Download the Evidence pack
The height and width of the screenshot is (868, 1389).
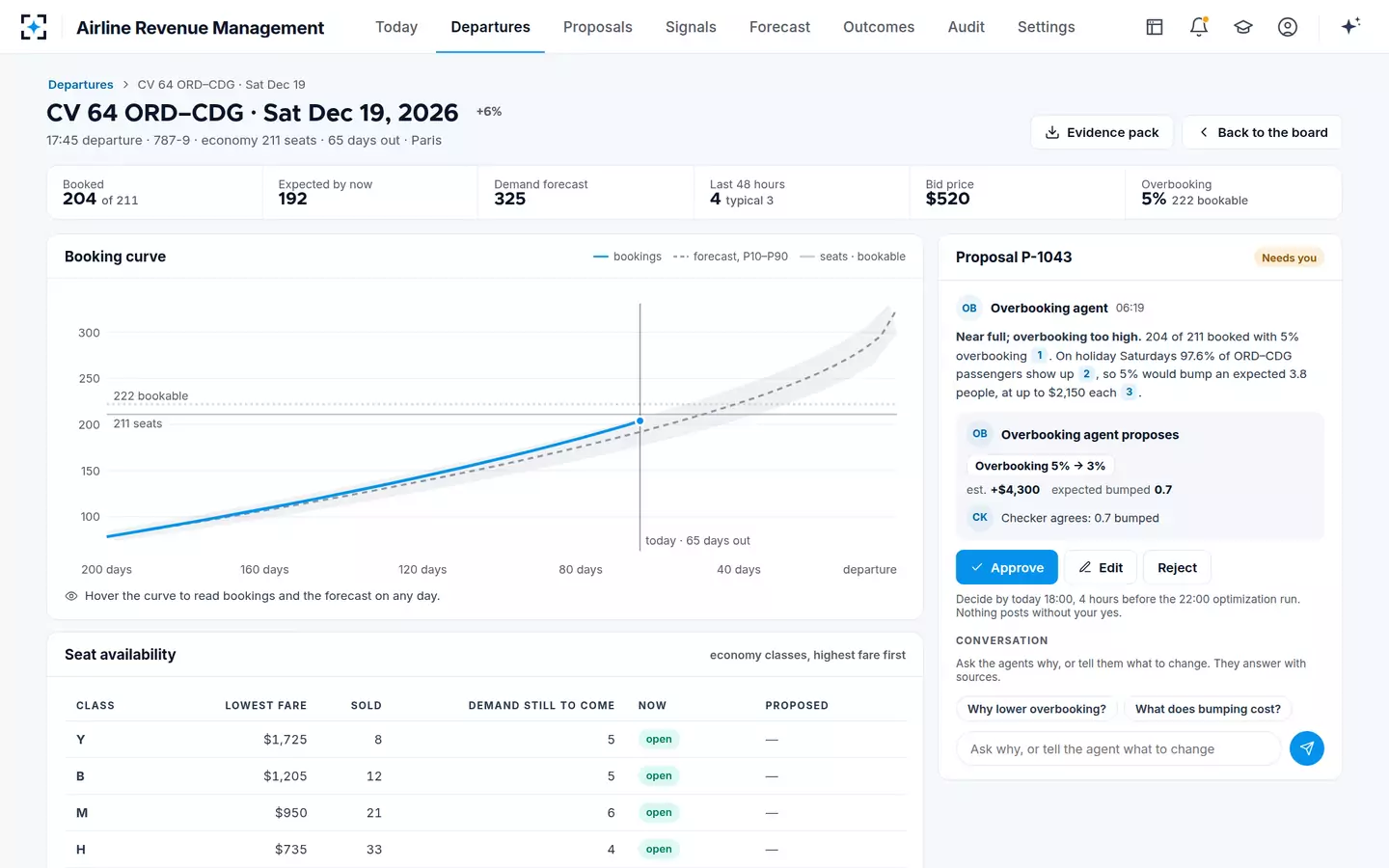(x=1102, y=132)
